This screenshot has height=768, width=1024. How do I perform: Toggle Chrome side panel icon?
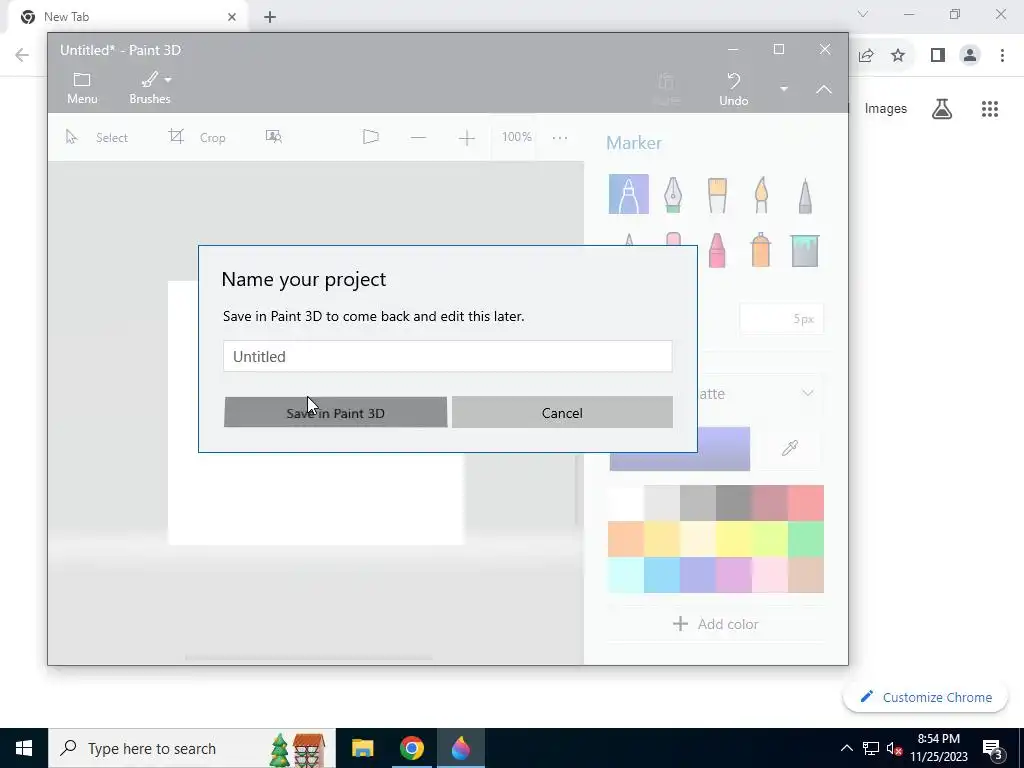point(938,56)
